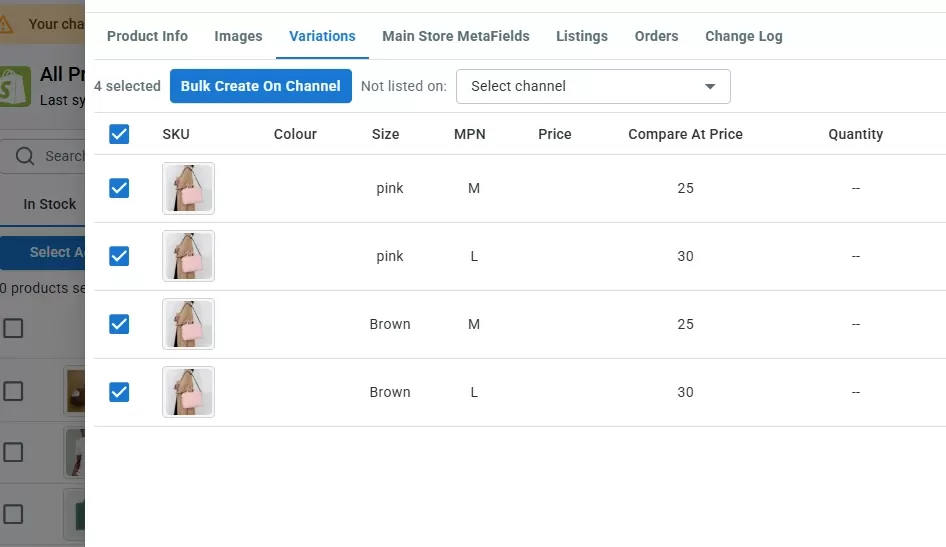View the Orders tab
The image size is (946, 547).
[x=656, y=36]
